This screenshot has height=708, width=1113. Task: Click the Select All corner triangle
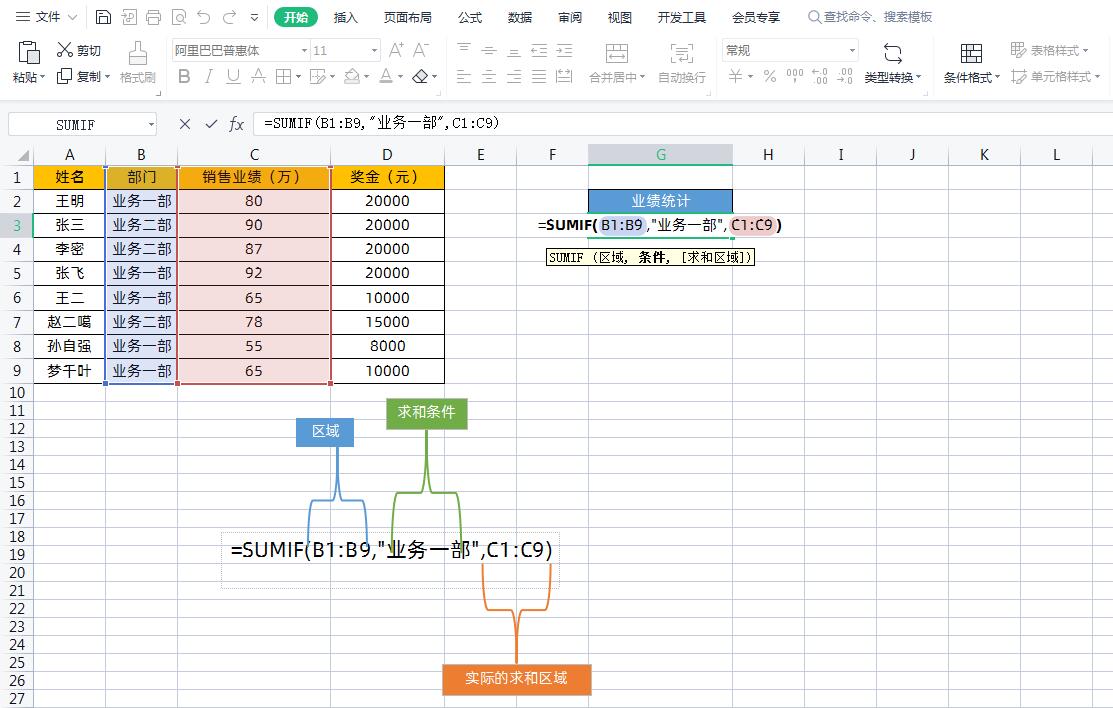23,156
